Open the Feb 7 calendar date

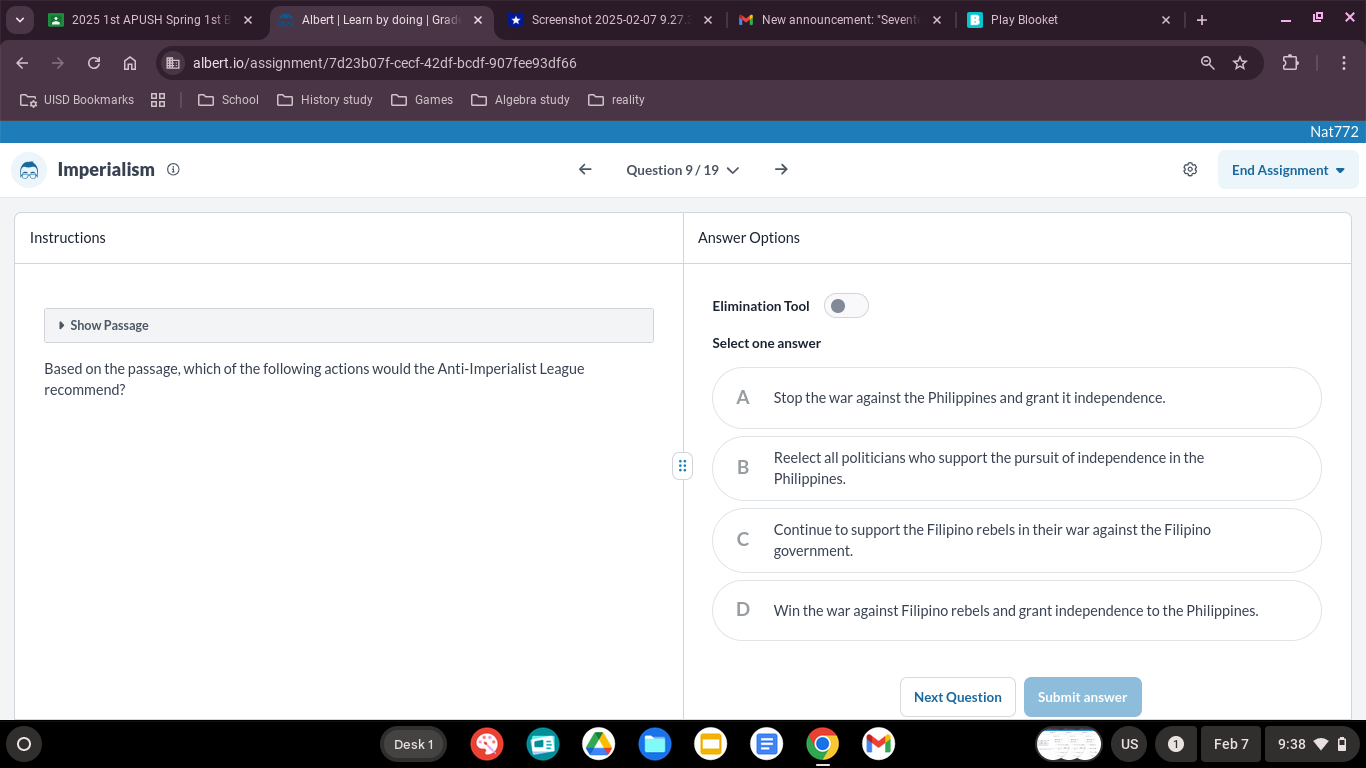pos(1231,744)
